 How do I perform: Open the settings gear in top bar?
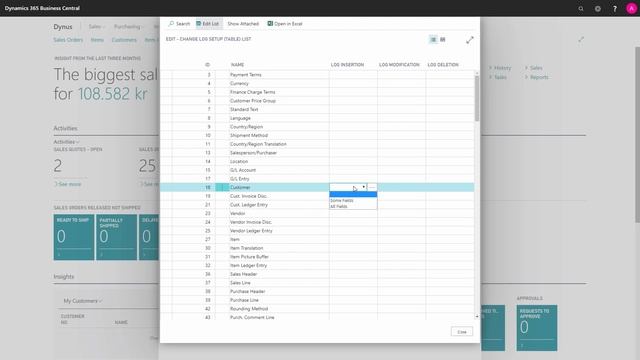(x=598, y=9)
